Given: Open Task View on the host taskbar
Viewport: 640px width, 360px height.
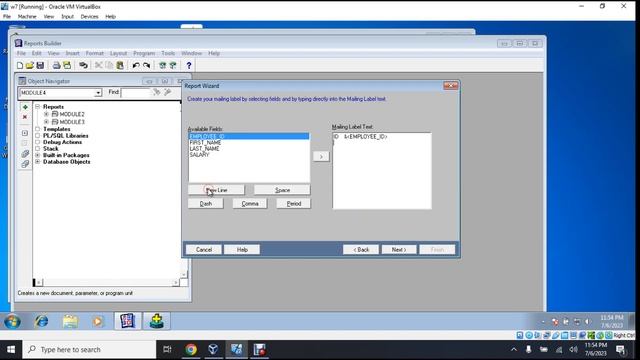Looking at the screenshot, I should click(x=167, y=349).
